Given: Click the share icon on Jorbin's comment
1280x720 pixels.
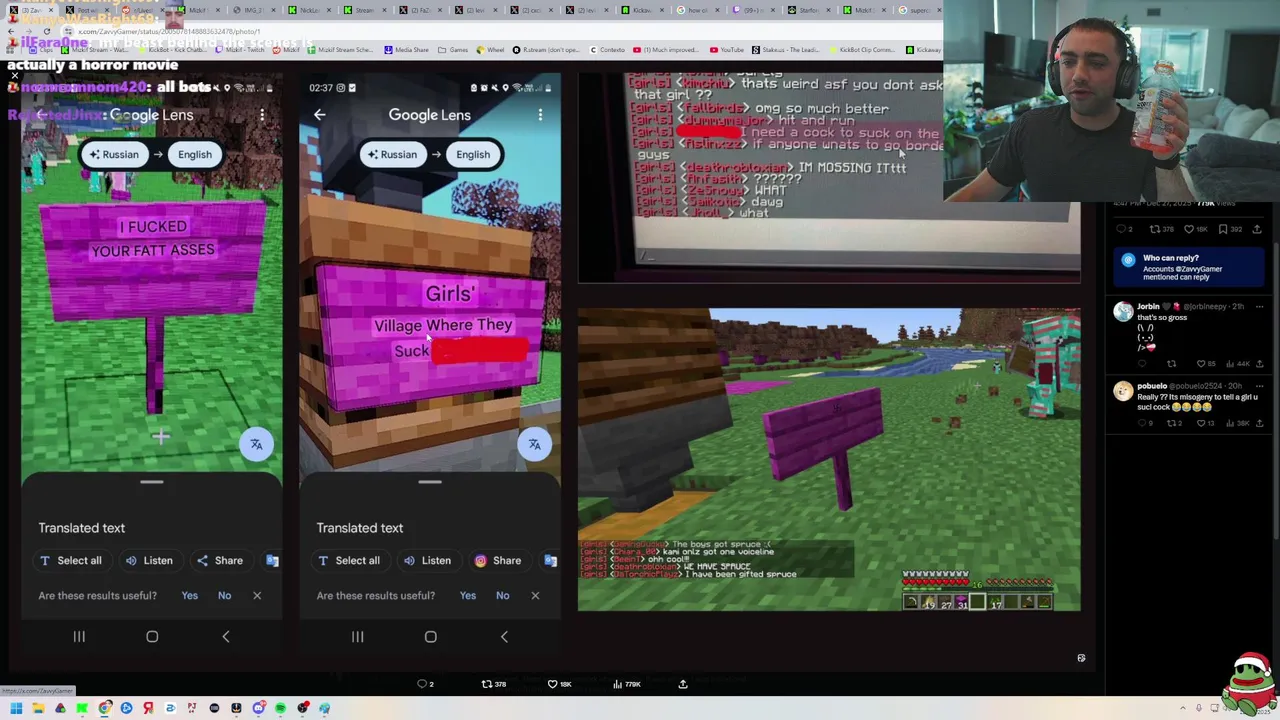Looking at the screenshot, I should (x=1259, y=364).
